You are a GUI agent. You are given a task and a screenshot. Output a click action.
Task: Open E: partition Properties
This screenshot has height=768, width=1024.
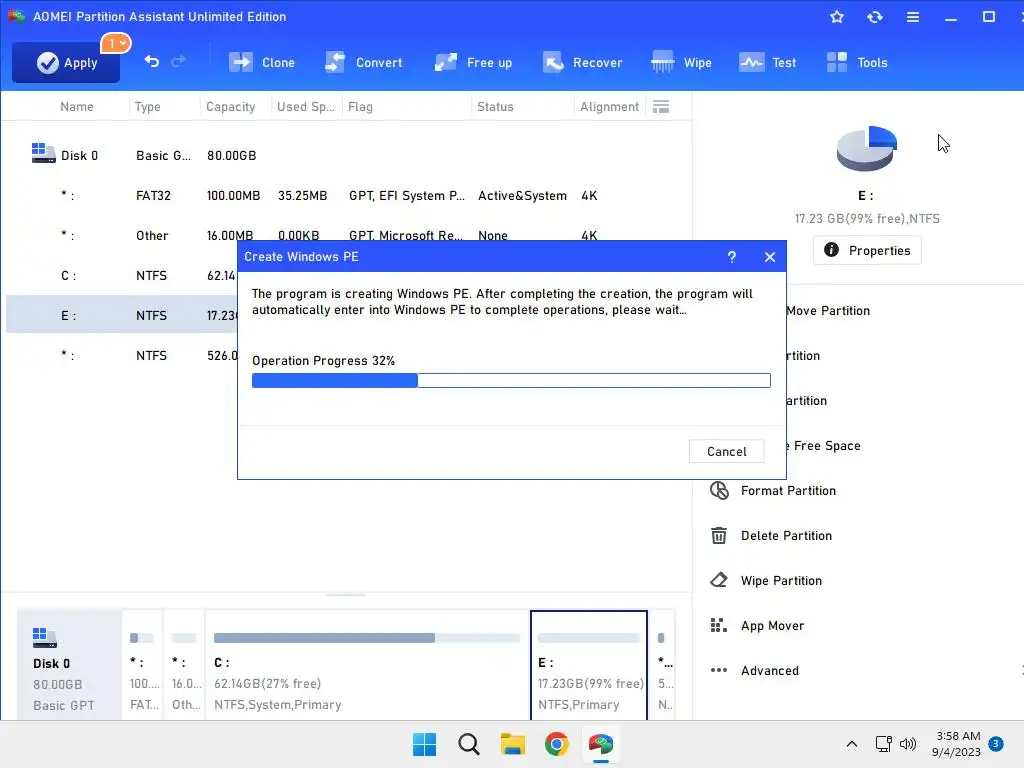point(867,251)
